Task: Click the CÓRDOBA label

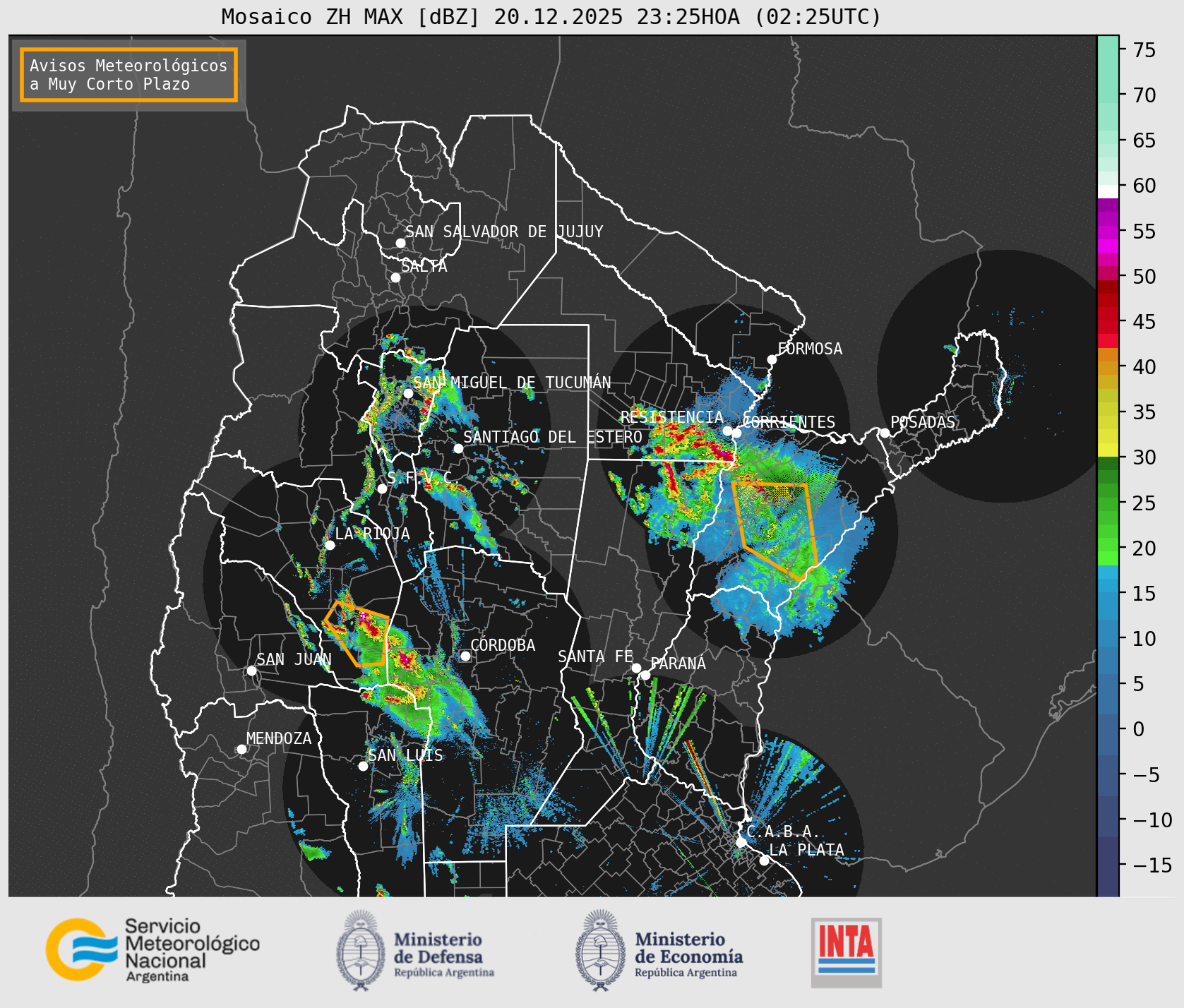Action: (x=503, y=644)
